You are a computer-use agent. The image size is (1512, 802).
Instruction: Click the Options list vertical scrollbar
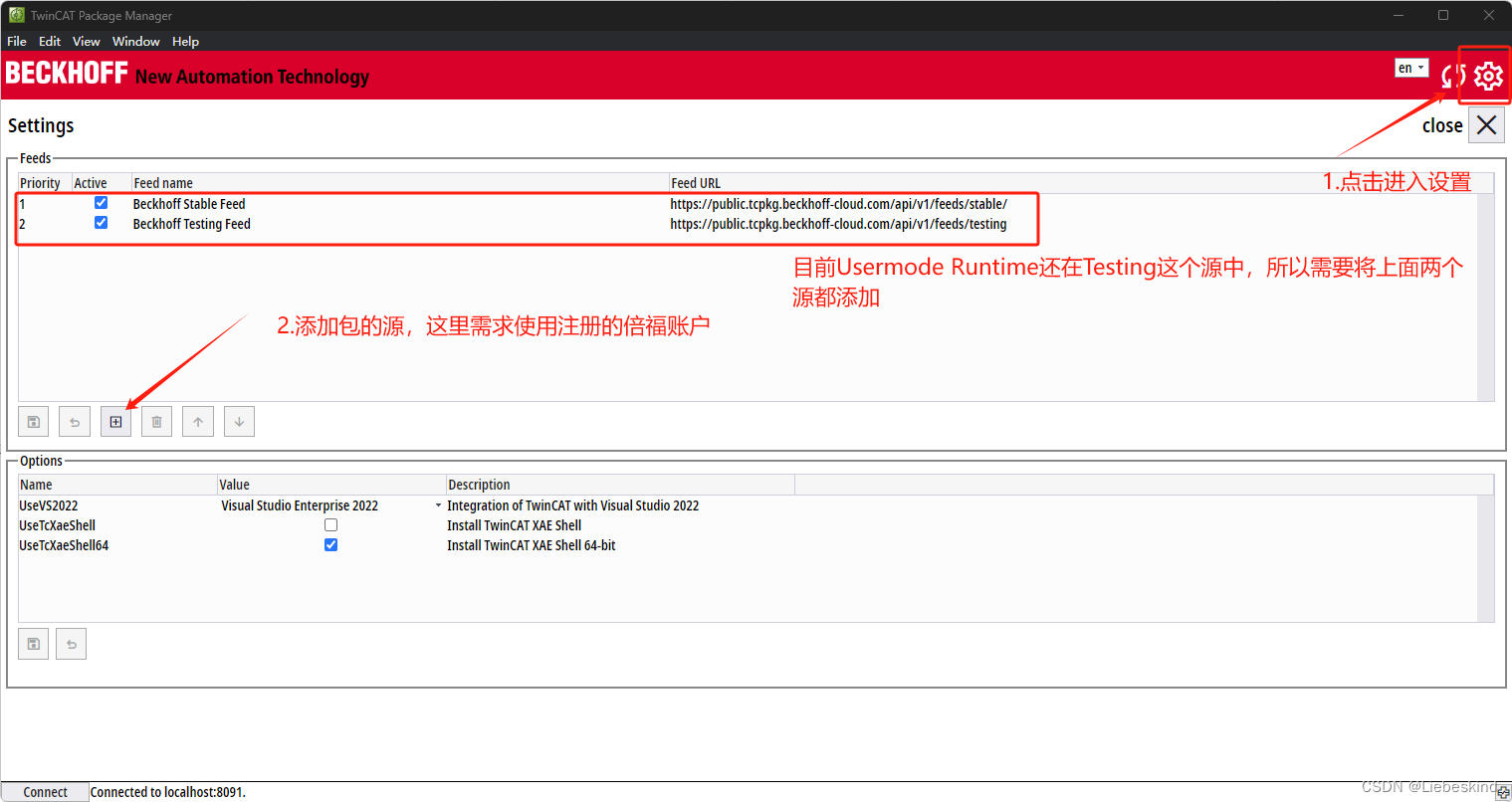coord(1486,559)
